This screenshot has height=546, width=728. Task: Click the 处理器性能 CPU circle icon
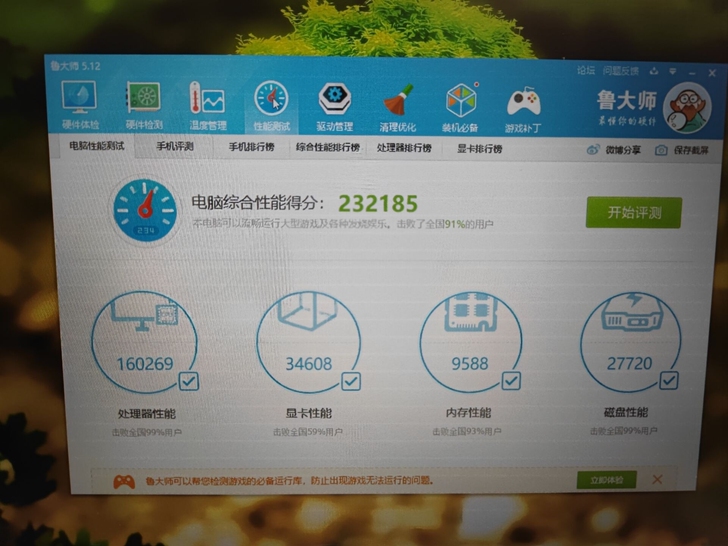tap(144, 342)
